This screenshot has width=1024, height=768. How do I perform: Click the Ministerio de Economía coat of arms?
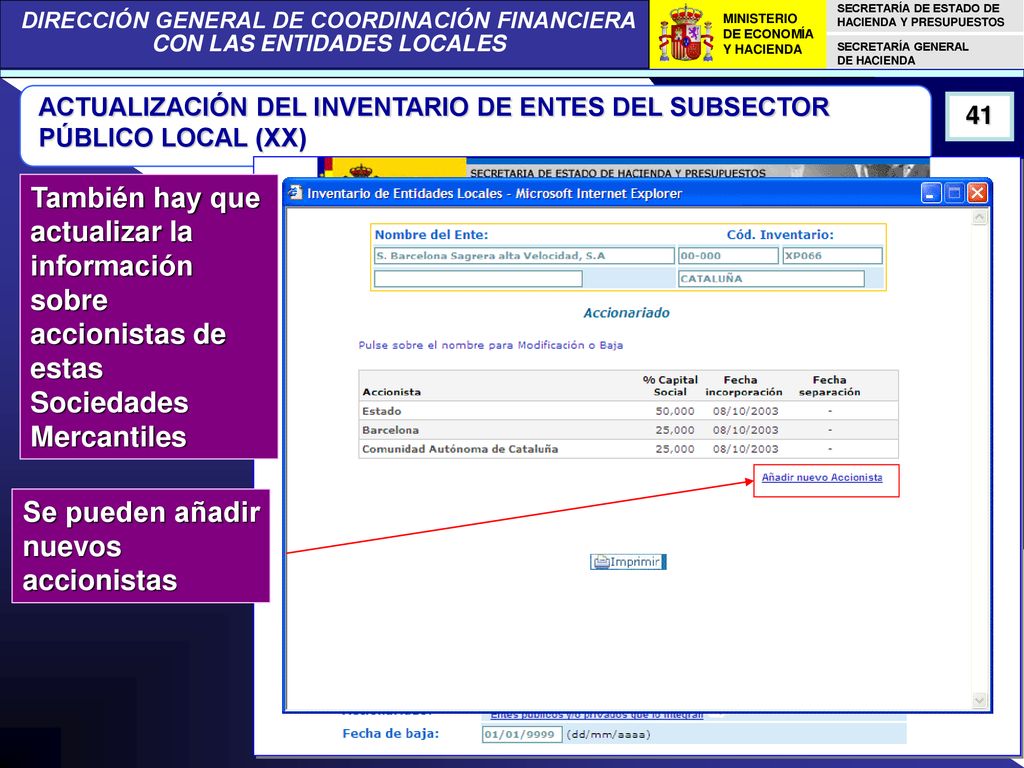point(686,34)
